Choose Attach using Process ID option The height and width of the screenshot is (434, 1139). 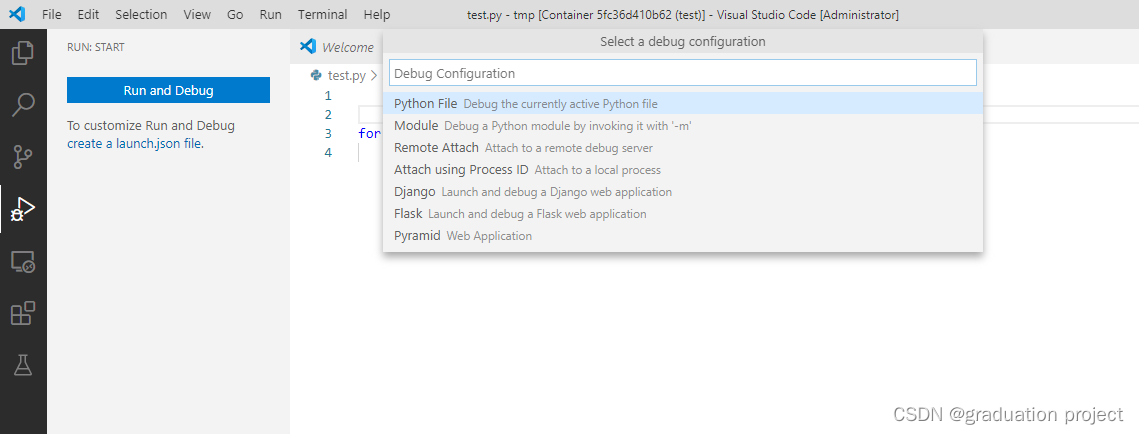pyautogui.click(x=683, y=169)
